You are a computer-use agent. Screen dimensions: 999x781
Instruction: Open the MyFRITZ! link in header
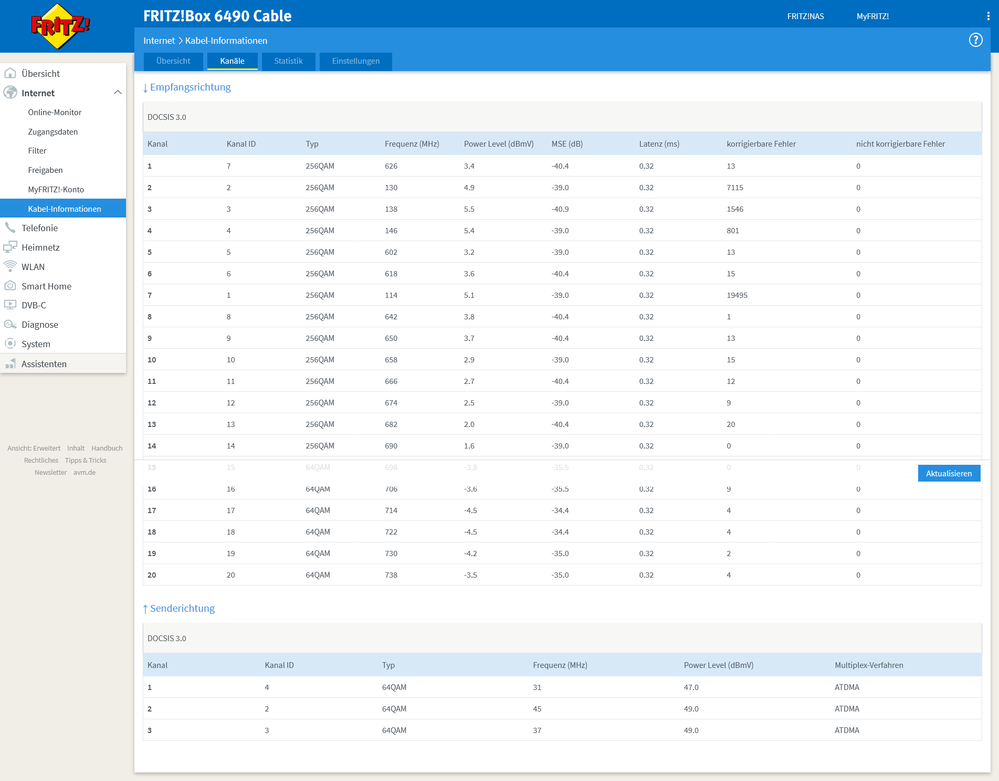click(872, 16)
